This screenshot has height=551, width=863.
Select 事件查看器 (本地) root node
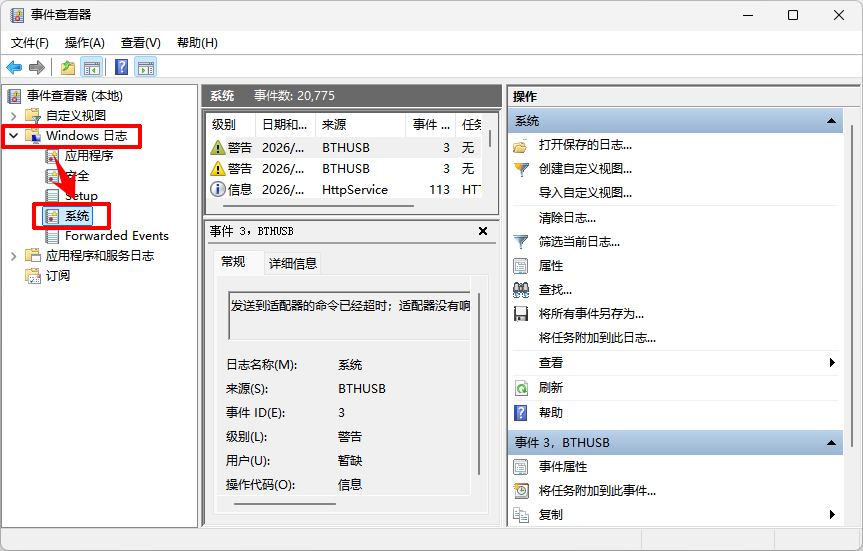(74, 96)
